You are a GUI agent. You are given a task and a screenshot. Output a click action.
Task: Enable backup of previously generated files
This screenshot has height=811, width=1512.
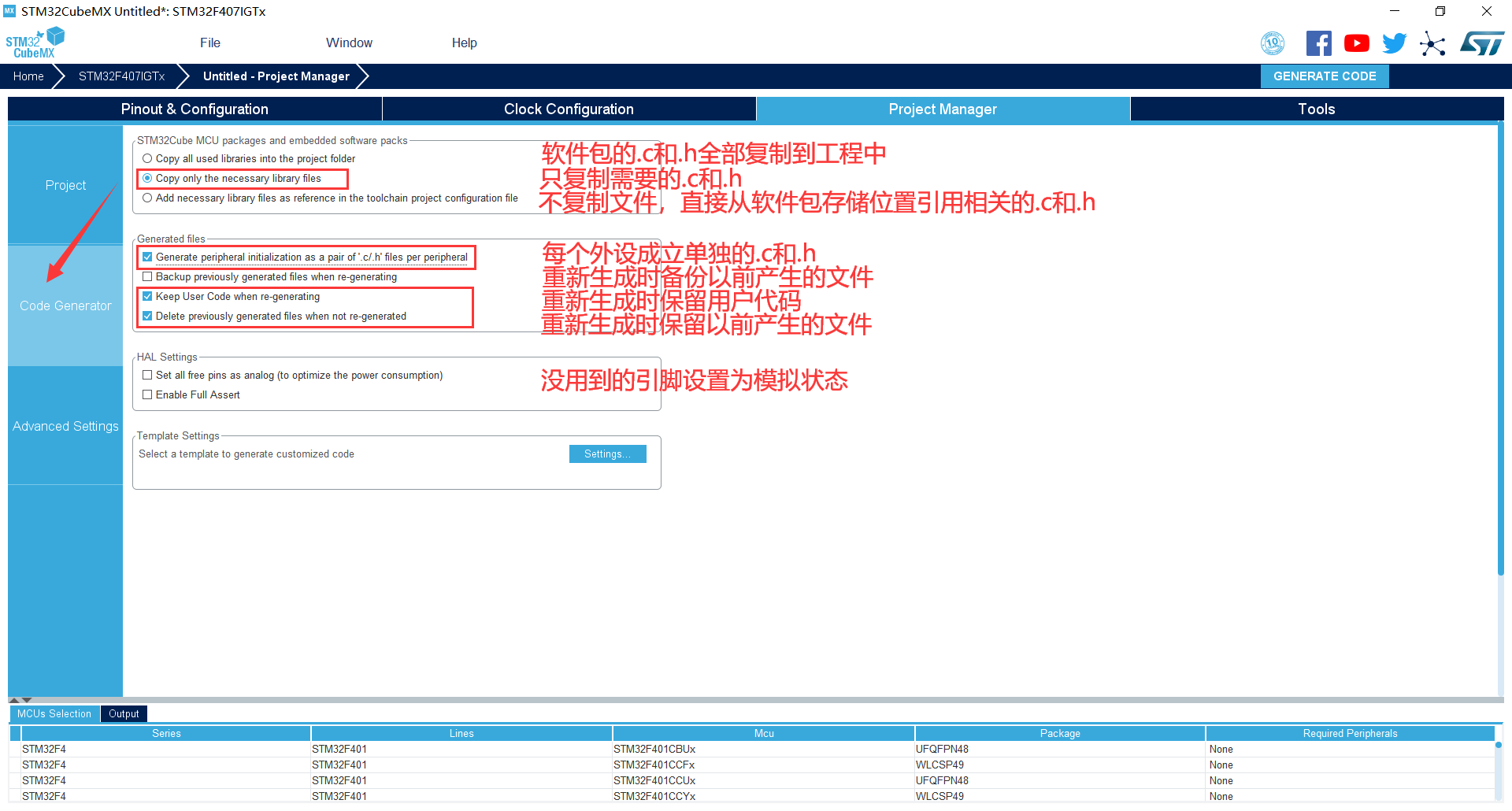pos(147,277)
